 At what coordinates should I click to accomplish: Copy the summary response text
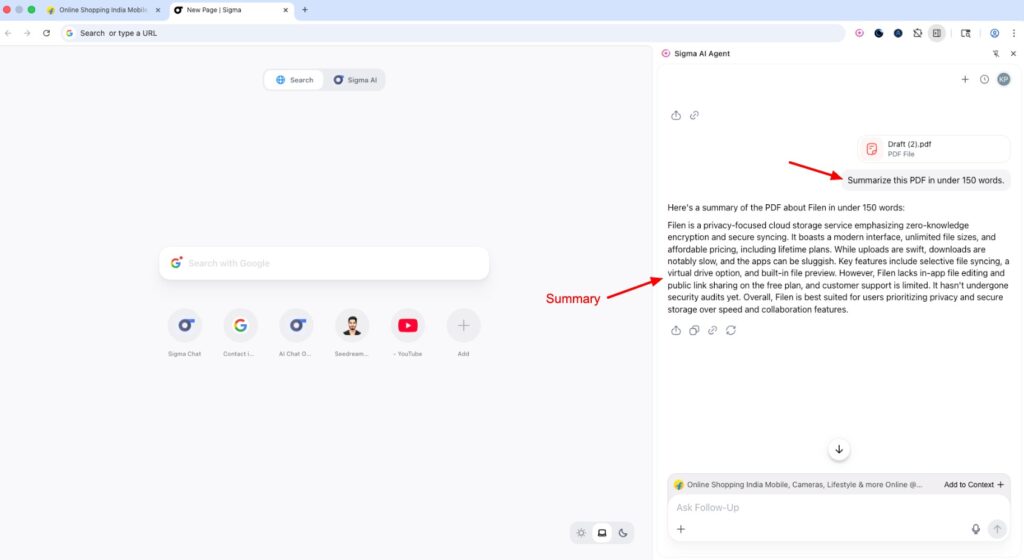point(694,330)
